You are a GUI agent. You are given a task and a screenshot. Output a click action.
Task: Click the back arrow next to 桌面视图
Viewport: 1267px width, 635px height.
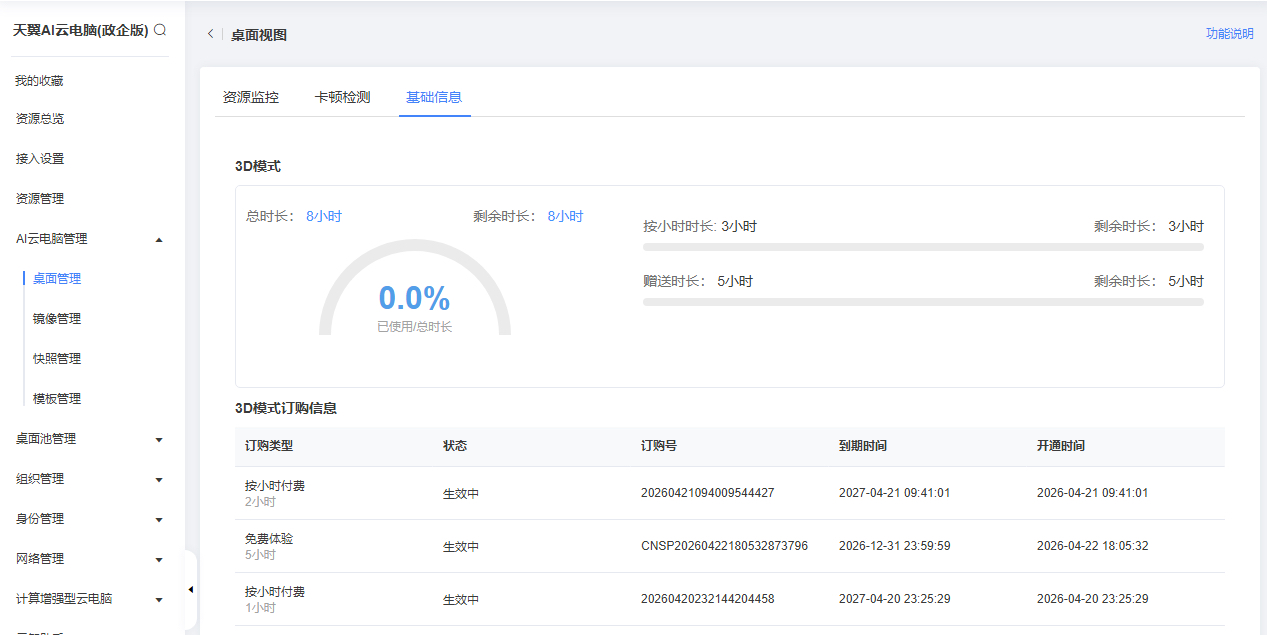tap(210, 35)
